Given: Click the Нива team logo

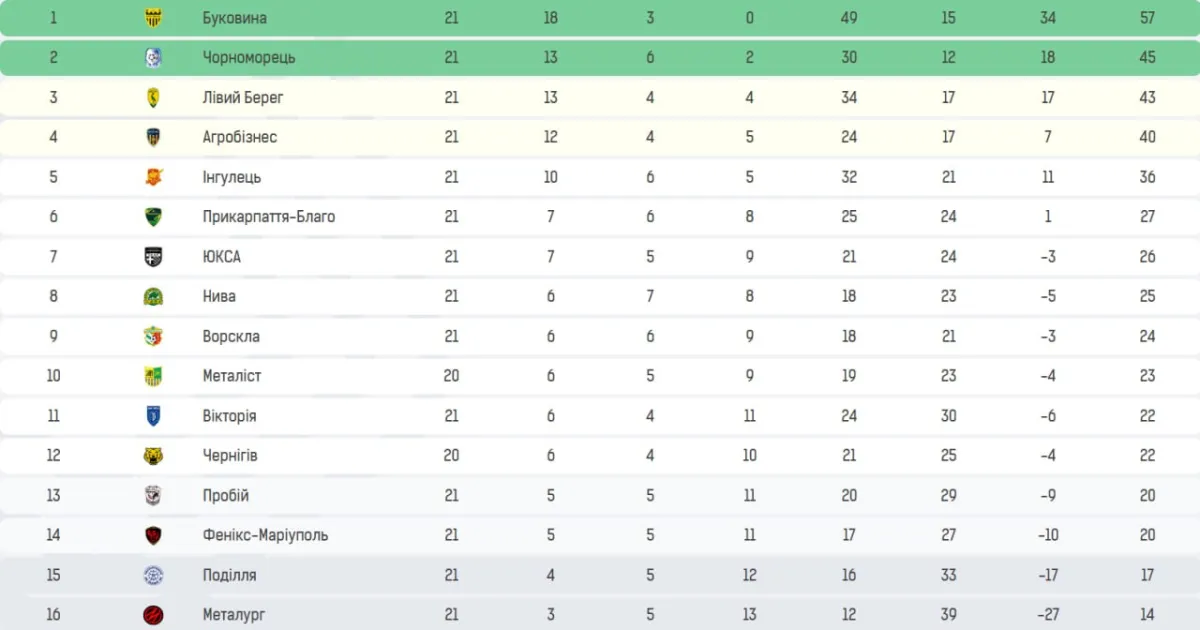Looking at the screenshot, I should click(x=153, y=296).
